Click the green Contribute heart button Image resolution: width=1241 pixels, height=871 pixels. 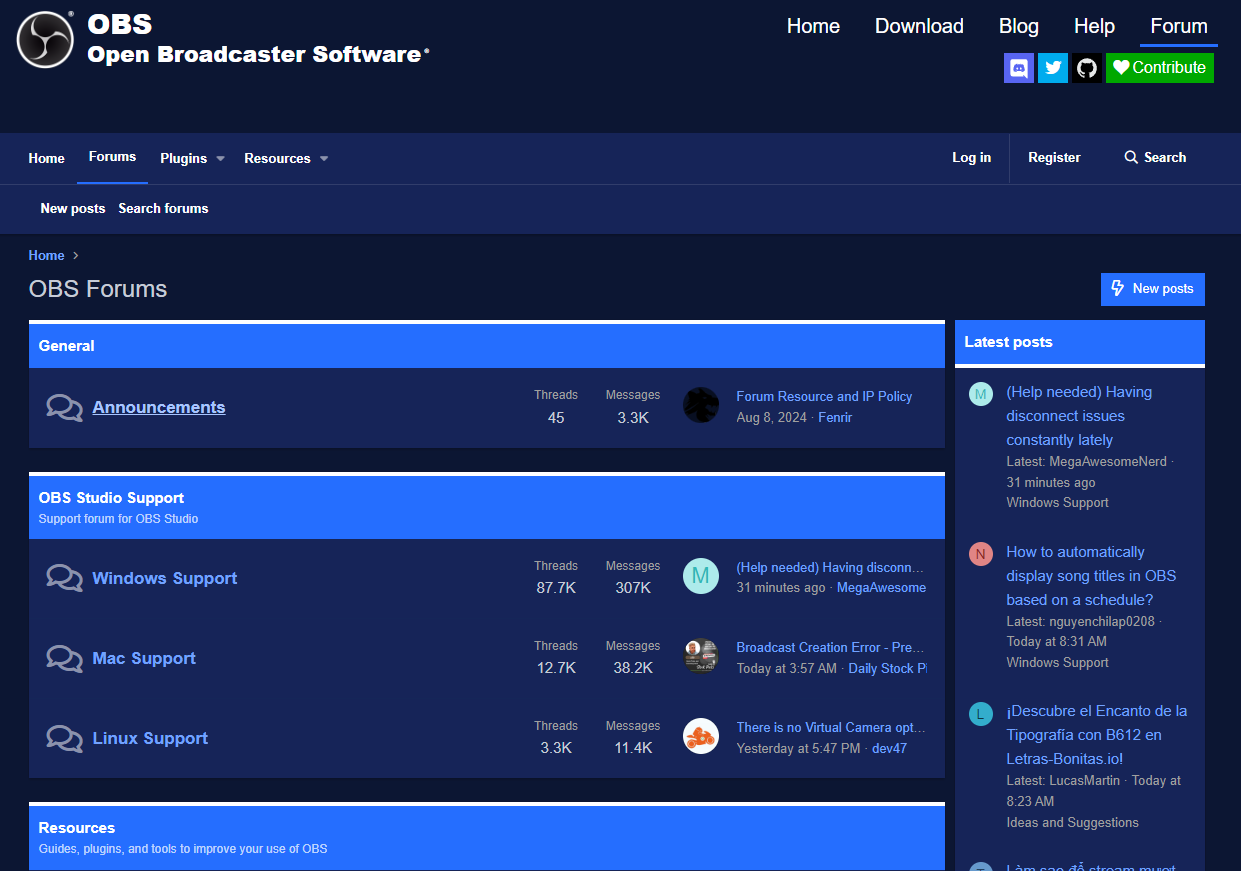(x=1160, y=68)
